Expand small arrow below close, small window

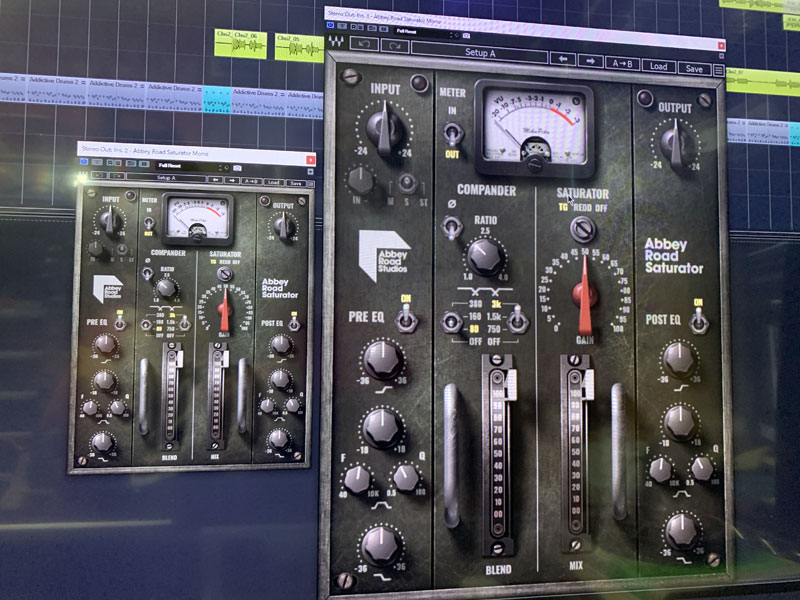click(310, 172)
